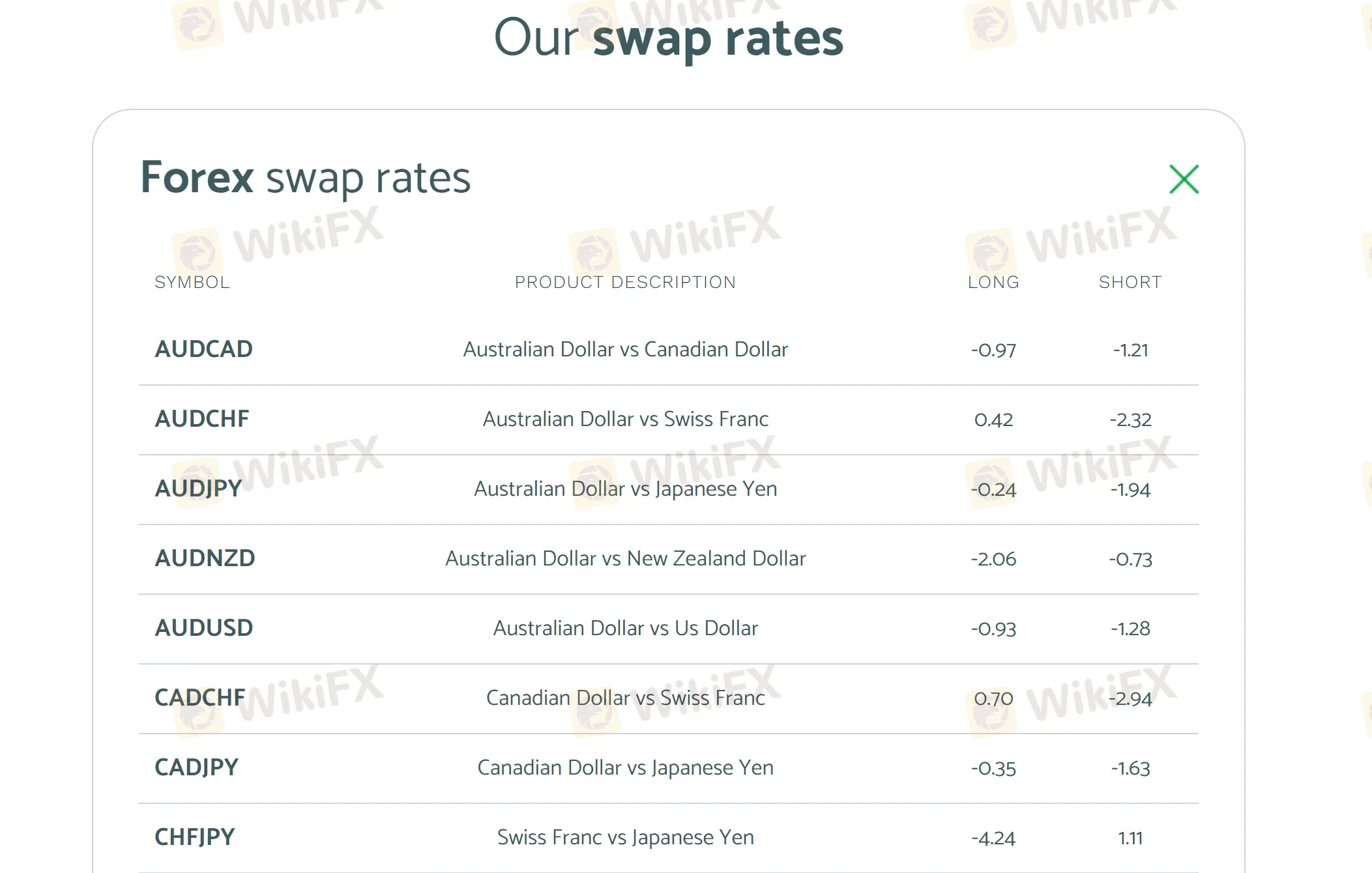Click the CHFJPY short value 1.11

click(1130, 838)
